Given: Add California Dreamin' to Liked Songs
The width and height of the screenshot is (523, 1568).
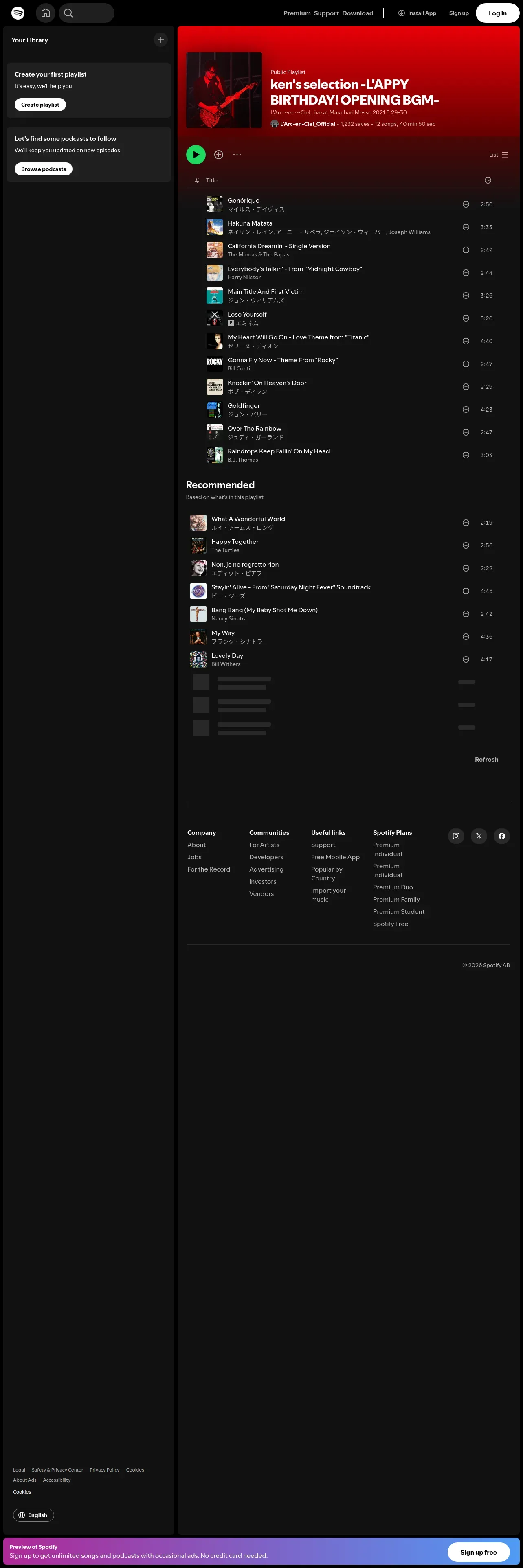Looking at the screenshot, I should pyautogui.click(x=466, y=250).
